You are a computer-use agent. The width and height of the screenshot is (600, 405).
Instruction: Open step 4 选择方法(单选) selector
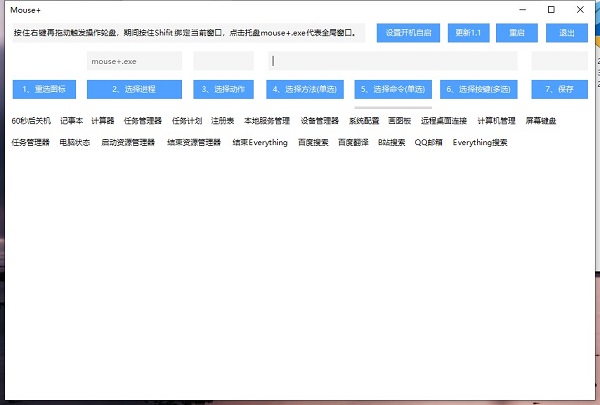[x=305, y=89]
